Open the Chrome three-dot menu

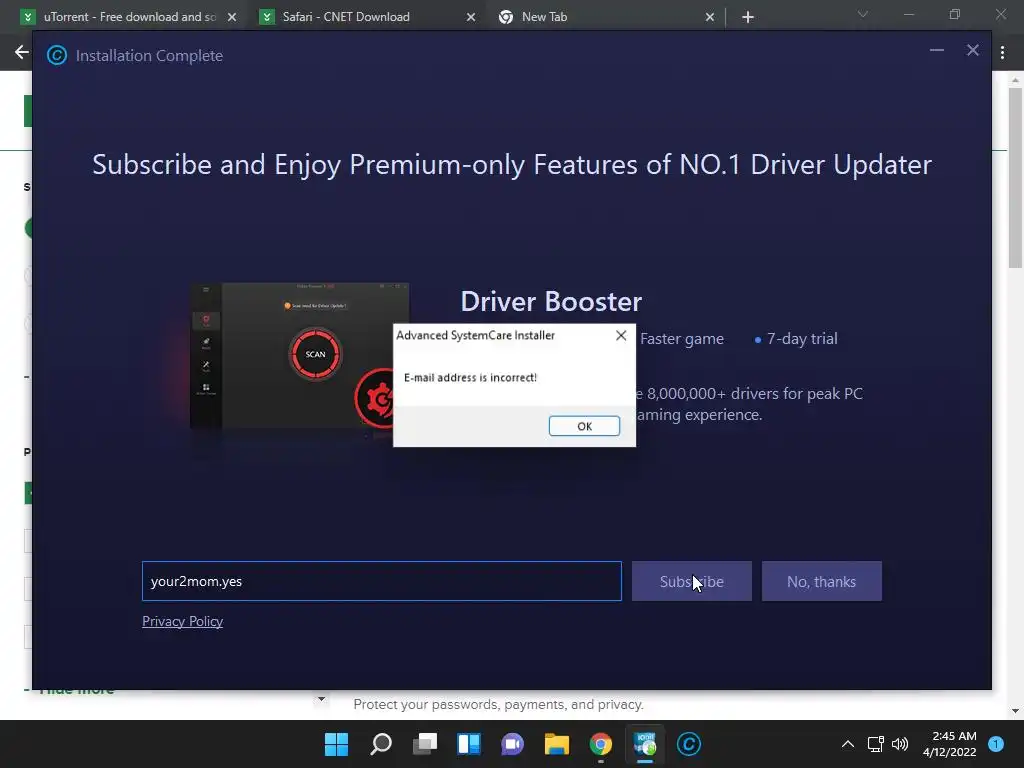(x=1002, y=52)
